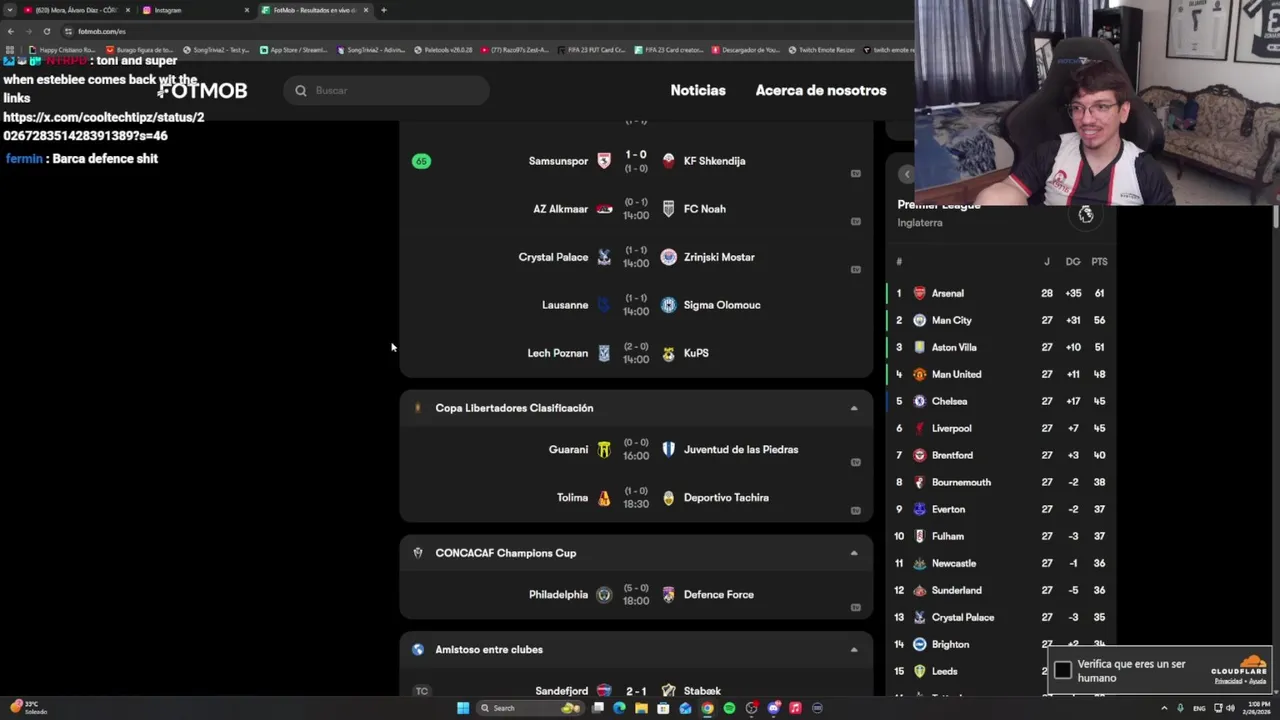Close the Instagram browser tab
Screen dimensions: 1280x720
[x=247, y=10]
